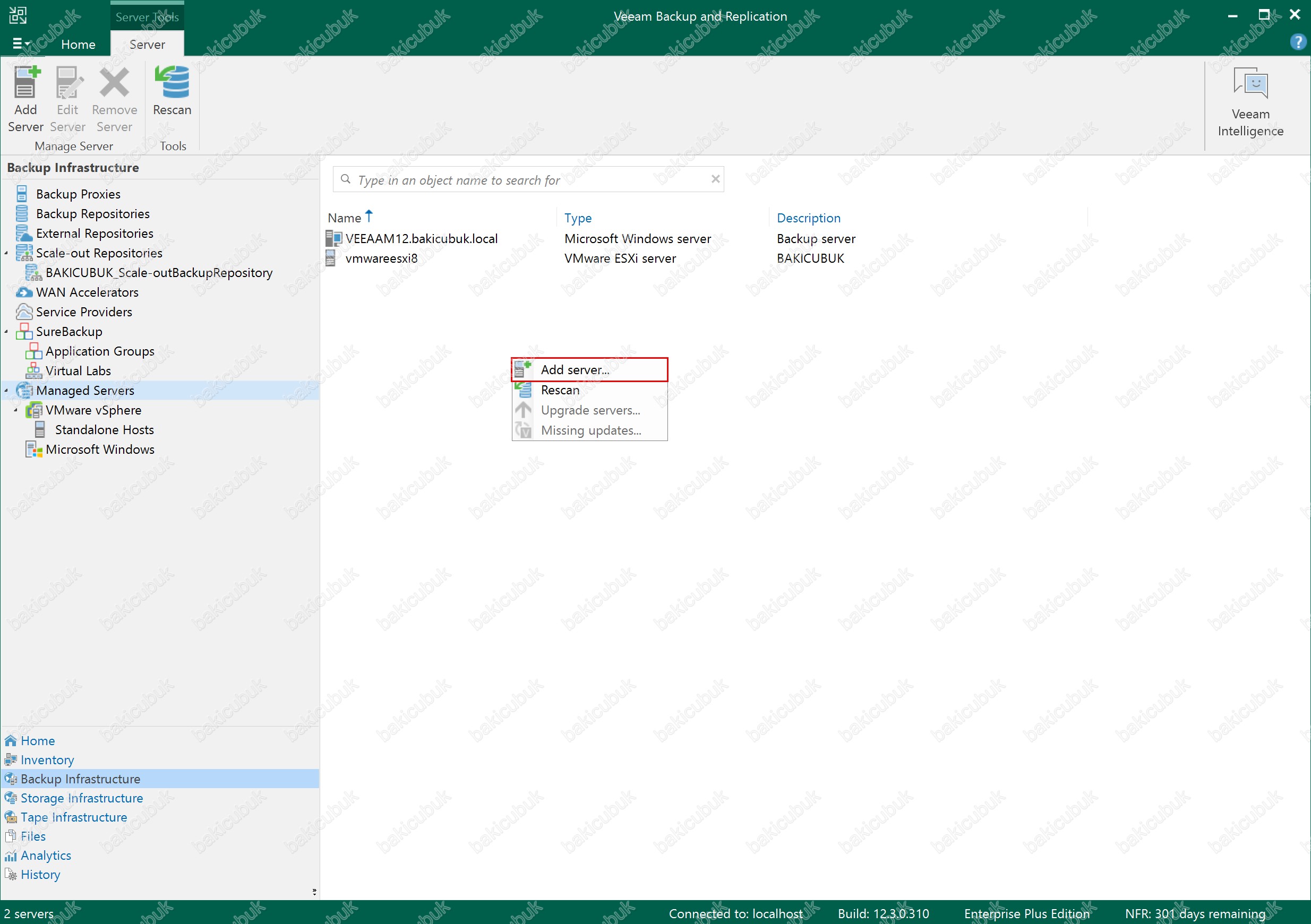The image size is (1311, 924).
Task: Open the Analytics view
Action: coord(46,856)
